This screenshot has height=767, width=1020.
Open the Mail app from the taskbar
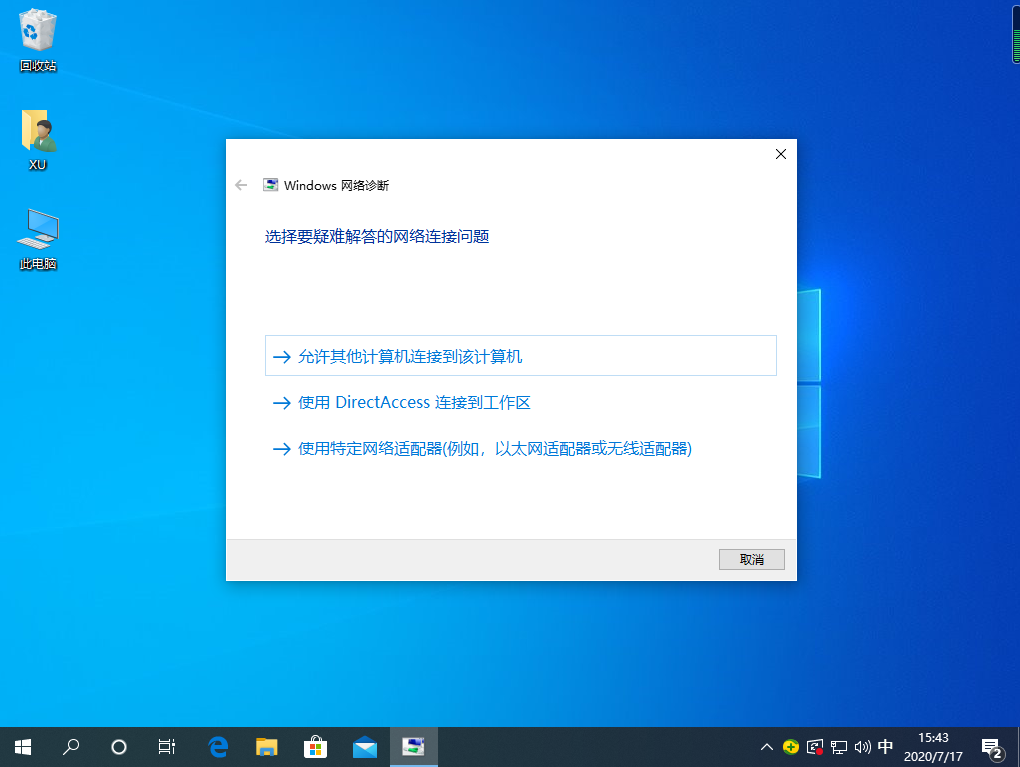364,746
